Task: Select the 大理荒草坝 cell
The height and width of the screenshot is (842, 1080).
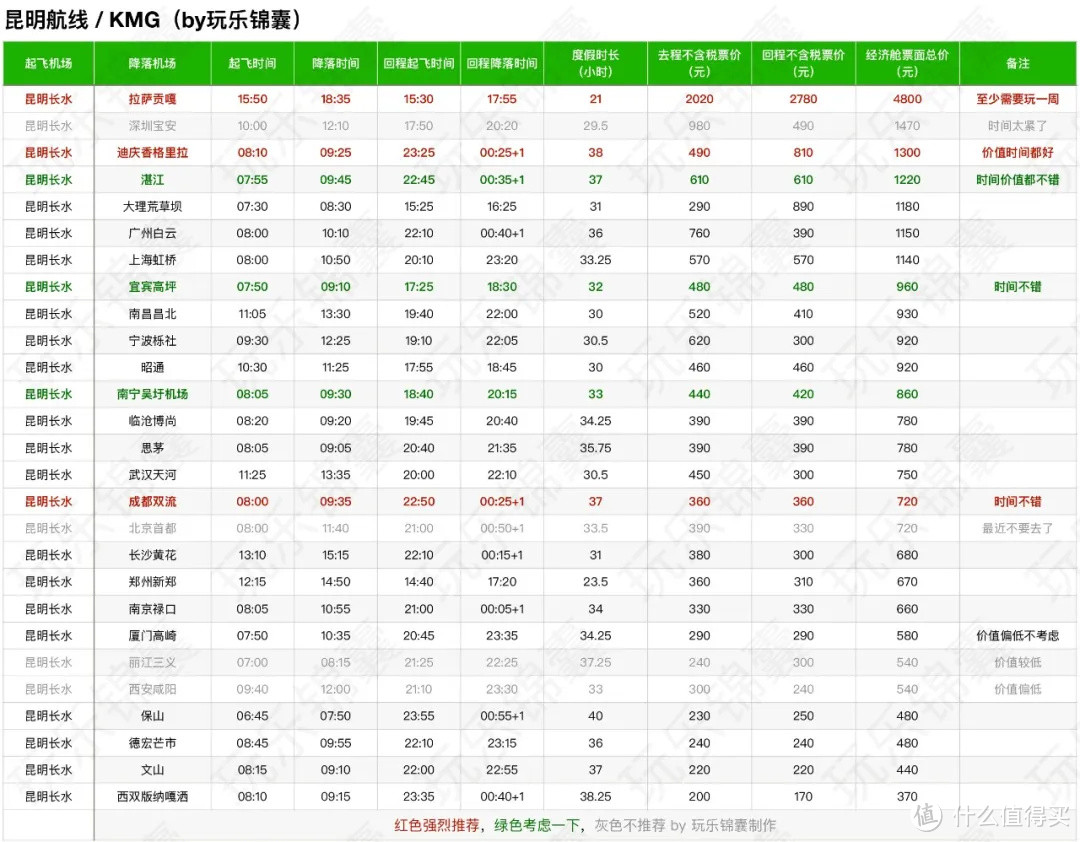Action: coord(152,207)
